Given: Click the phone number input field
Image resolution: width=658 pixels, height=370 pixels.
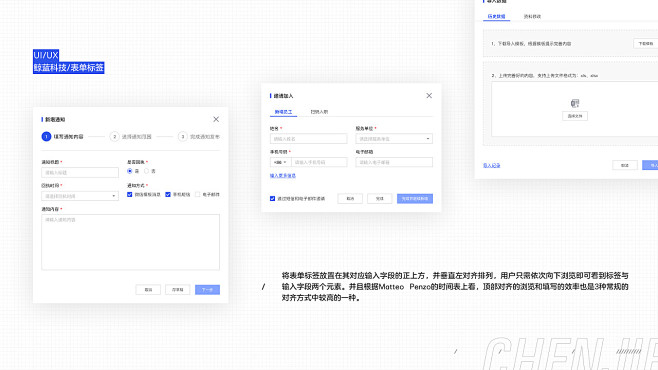Looking at the screenshot, I should click(319, 162).
